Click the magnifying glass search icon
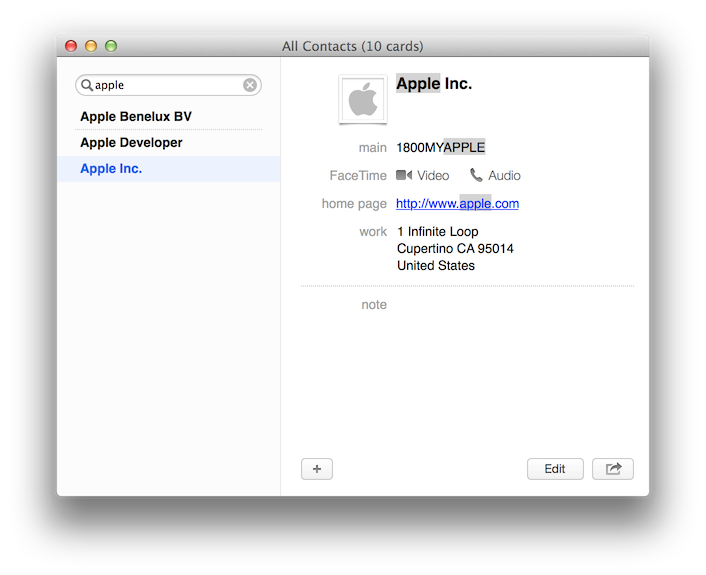The height and width of the screenshot is (575, 706). click(86, 85)
